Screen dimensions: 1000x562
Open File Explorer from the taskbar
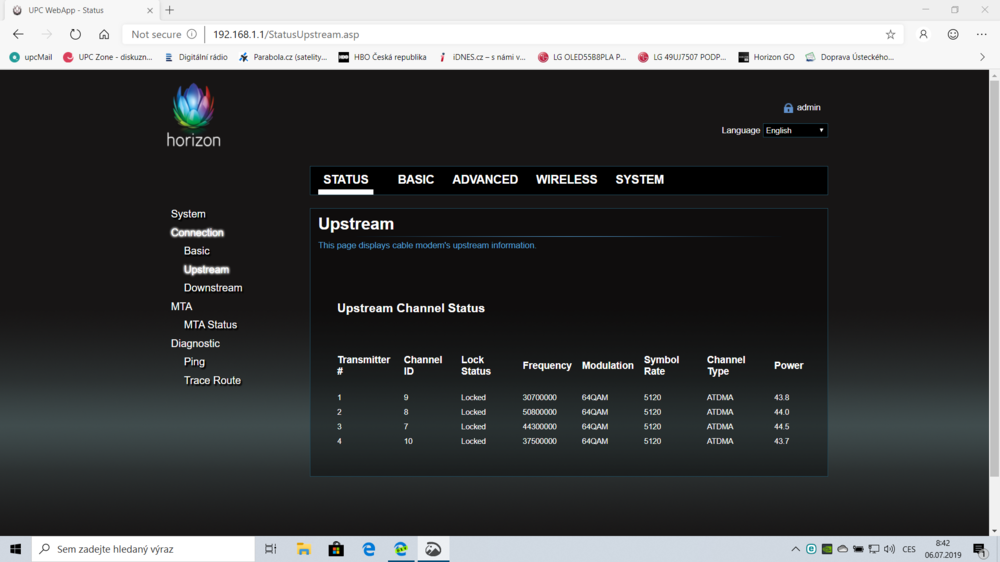point(304,549)
